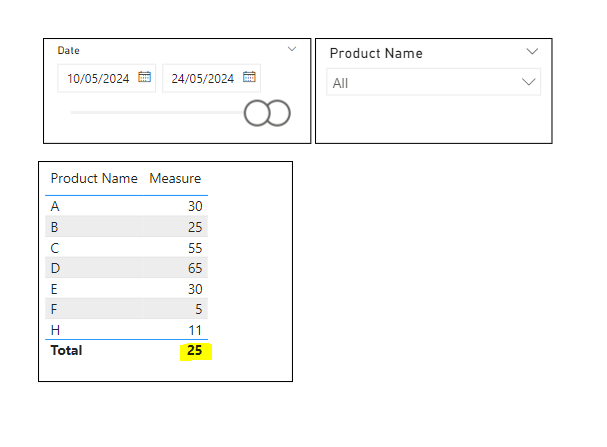Open the Product Name 'All' dropdown
The image size is (607, 447).
coord(434,82)
